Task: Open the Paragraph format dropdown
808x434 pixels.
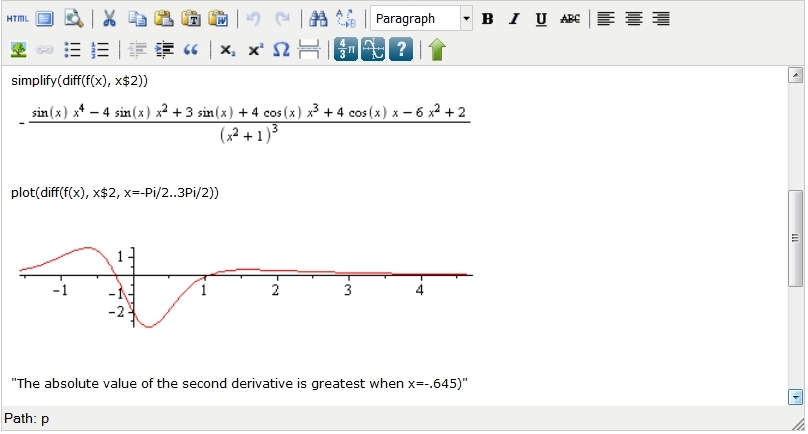Action: (421, 18)
